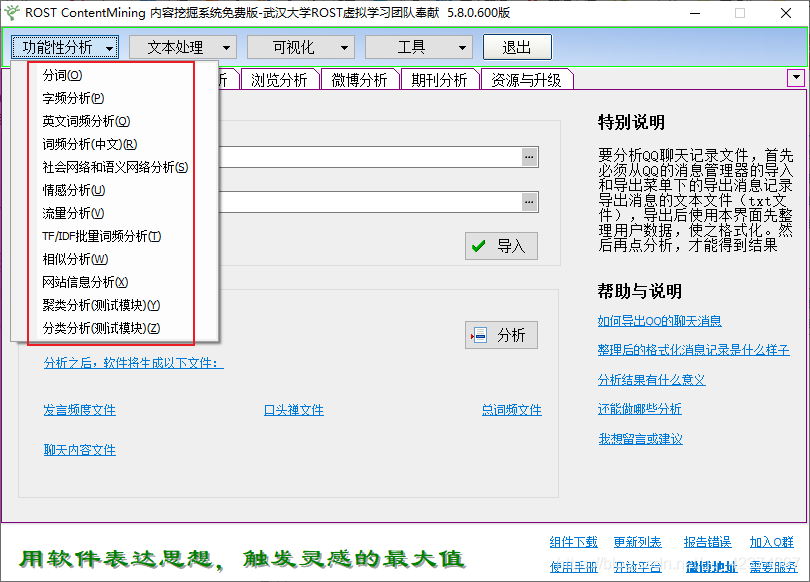
Task: Open the 总词频文件 link
Action: [x=511, y=410]
